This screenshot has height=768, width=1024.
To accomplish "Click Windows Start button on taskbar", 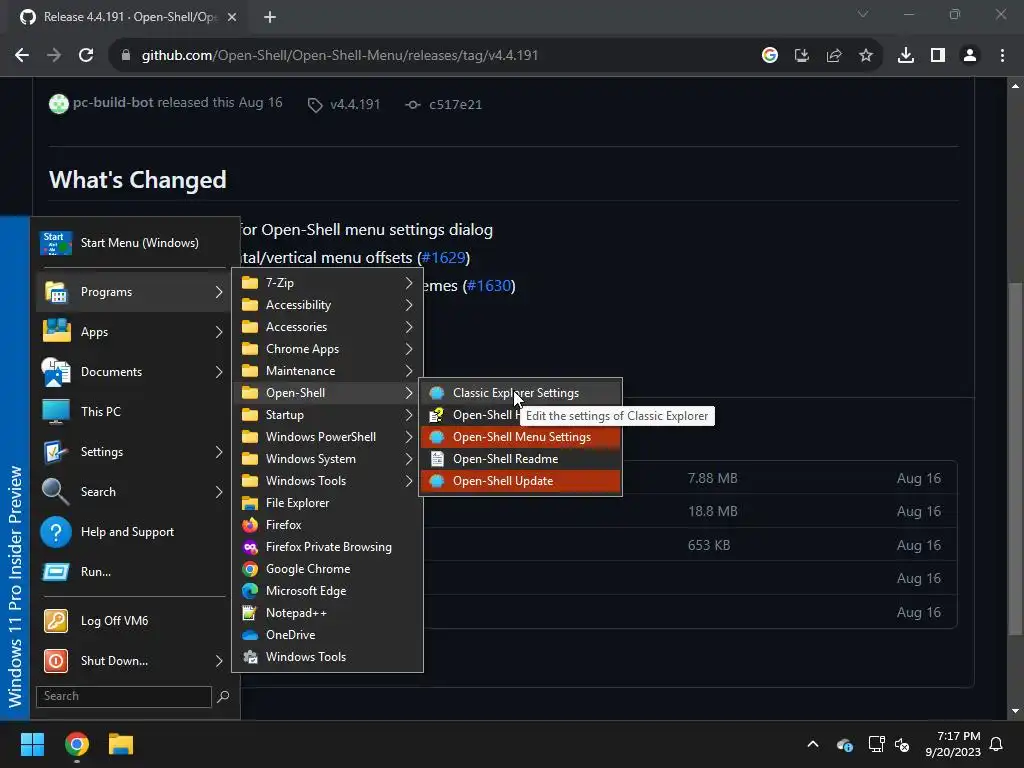I will (32, 744).
